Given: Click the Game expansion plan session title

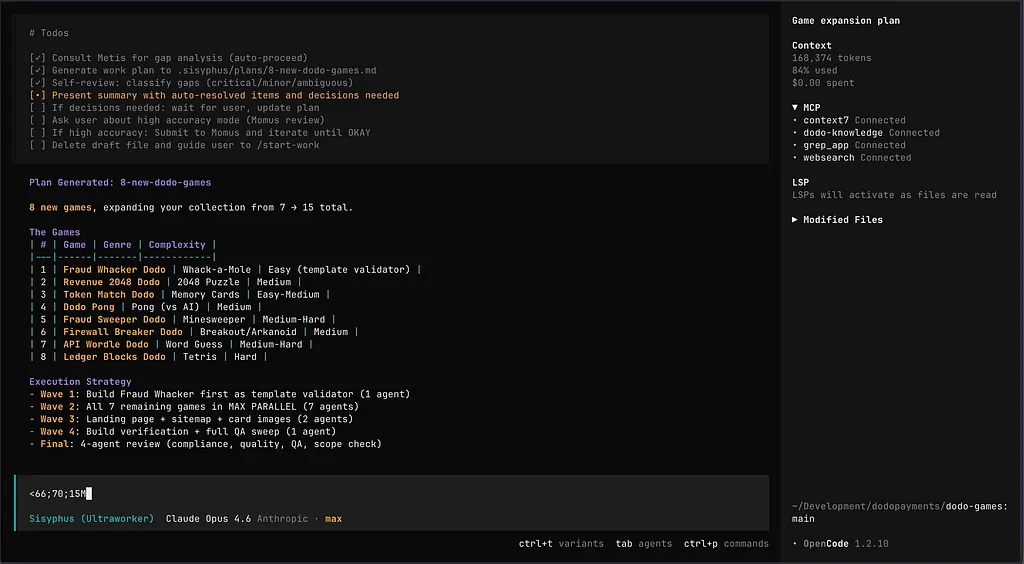Looking at the screenshot, I should [845, 21].
